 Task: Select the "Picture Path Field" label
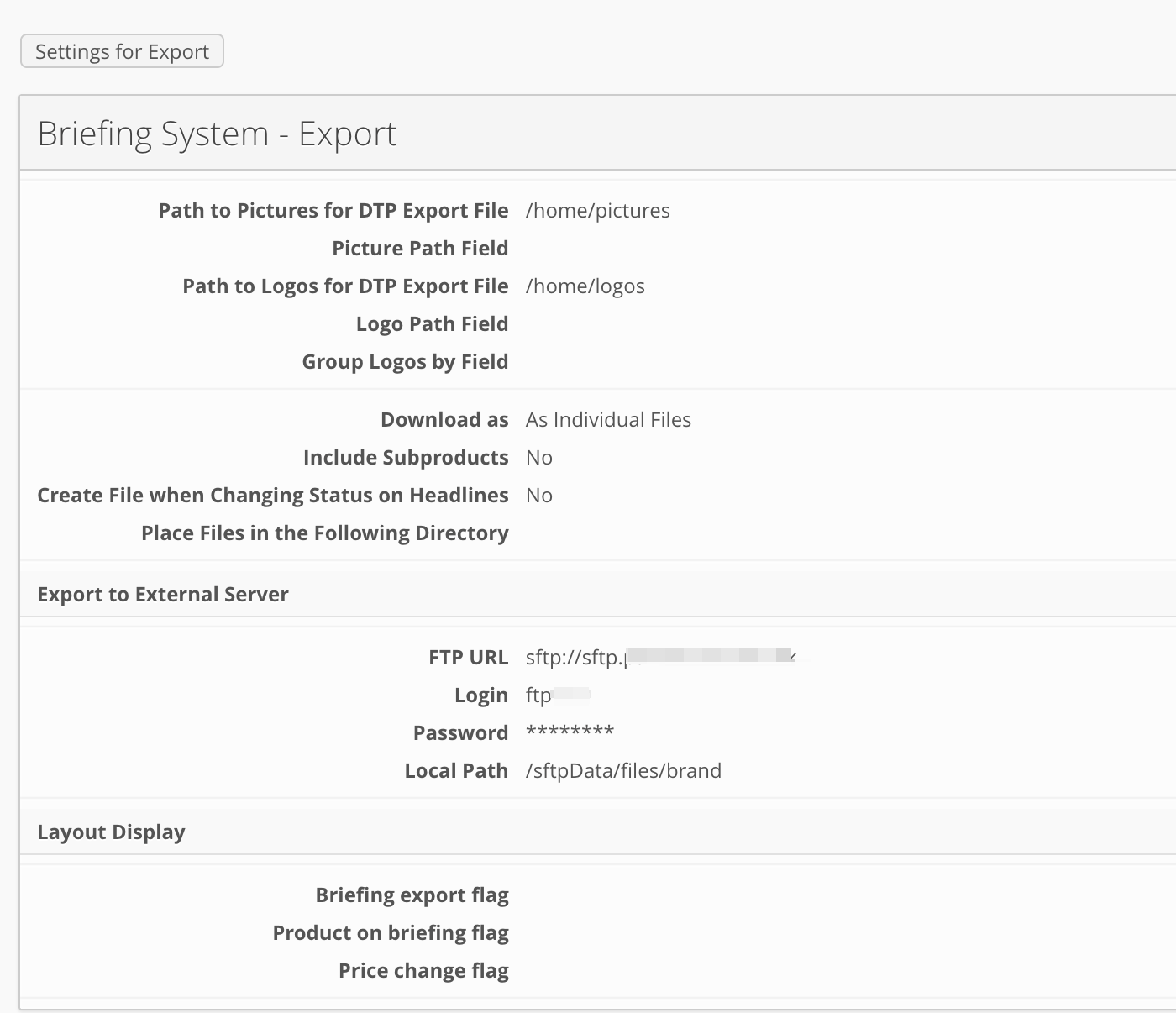(420, 249)
